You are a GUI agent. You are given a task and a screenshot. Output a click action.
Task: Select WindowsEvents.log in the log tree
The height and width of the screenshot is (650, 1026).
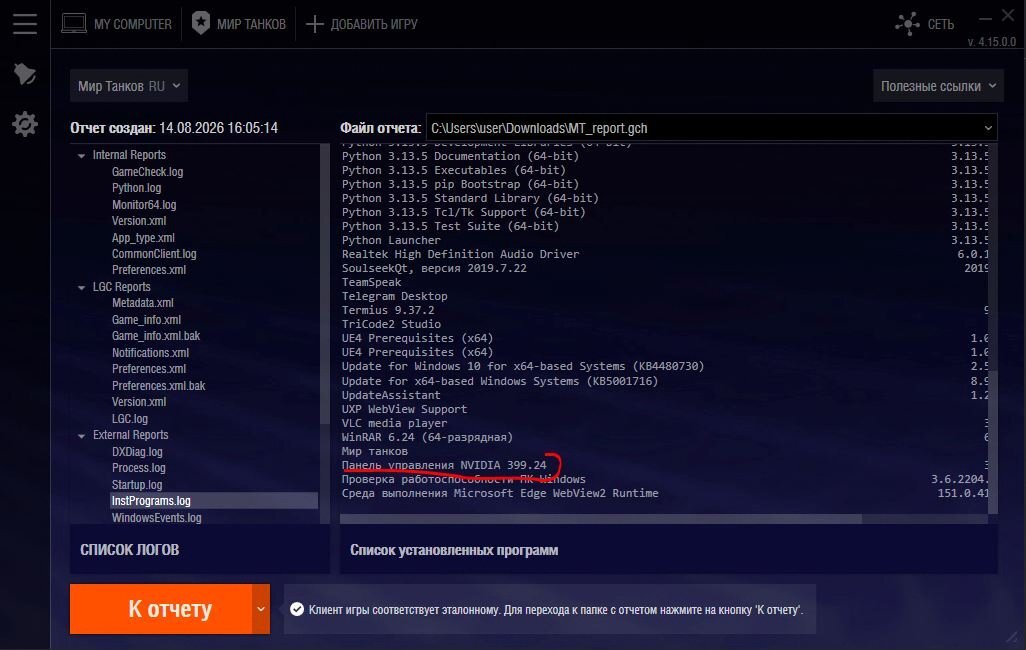click(156, 518)
